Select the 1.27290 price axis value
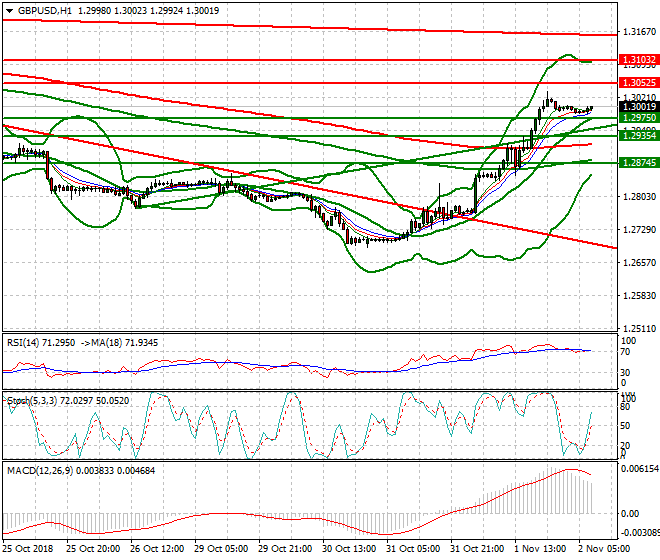Image resolution: width=660 pixels, height=560 pixels. point(639,229)
